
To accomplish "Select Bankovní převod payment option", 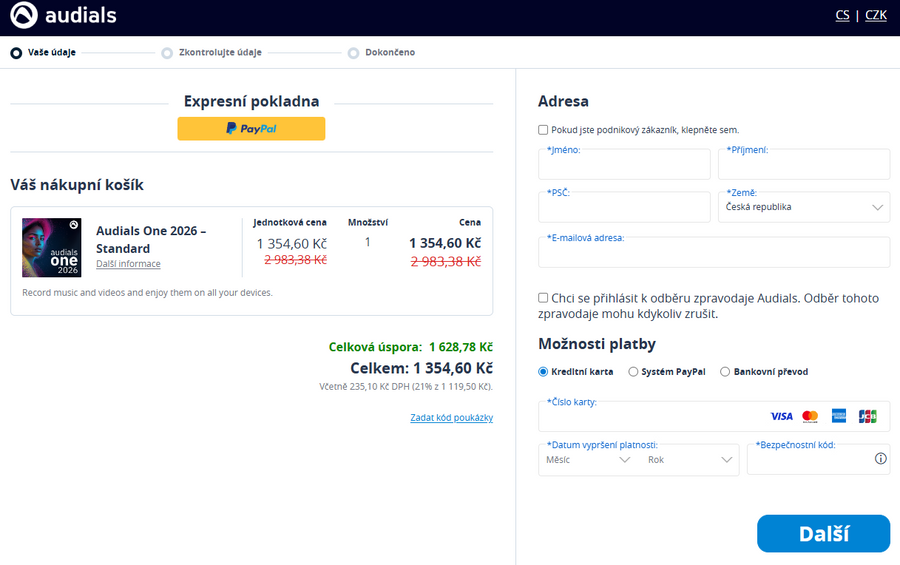I will point(725,372).
